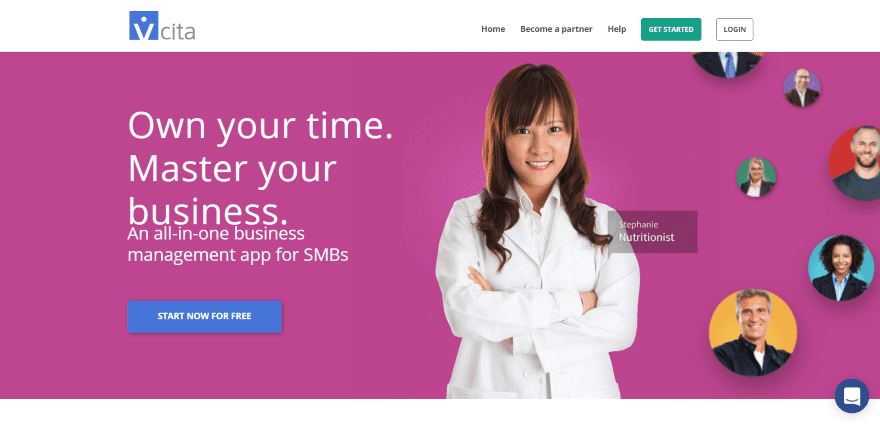Select the gray-haired man avatar on yellow
This screenshot has width=880, height=424.
point(753,333)
